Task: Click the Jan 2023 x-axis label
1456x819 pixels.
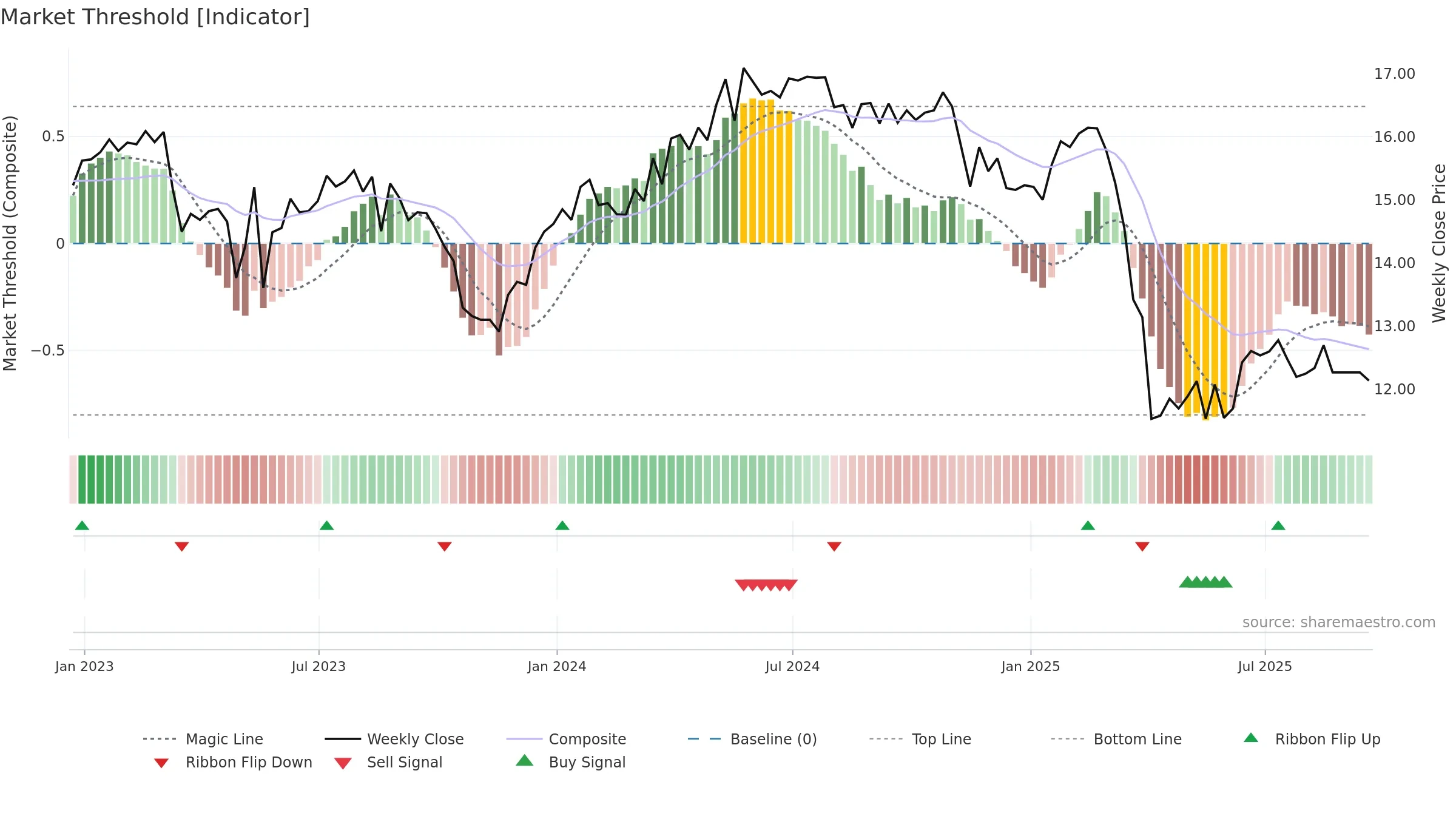Action: coord(84,666)
